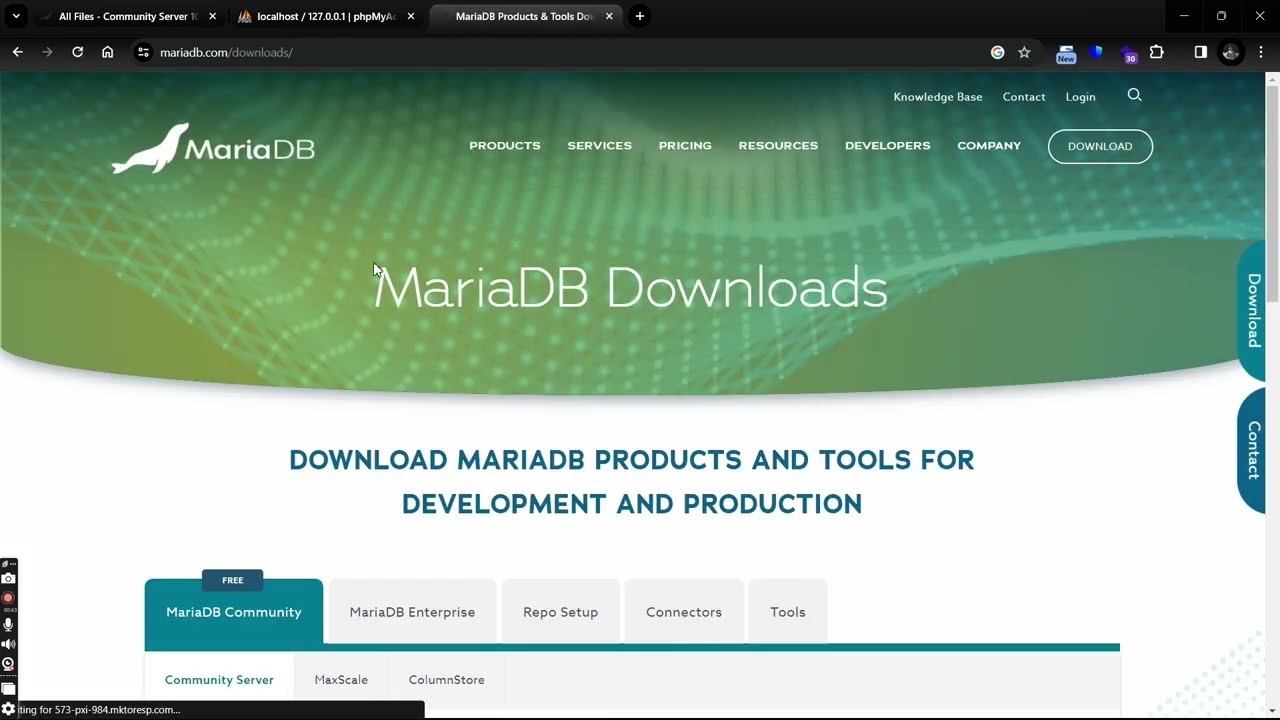1280x720 pixels.
Task: Open the PRICING menu item
Action: point(685,146)
